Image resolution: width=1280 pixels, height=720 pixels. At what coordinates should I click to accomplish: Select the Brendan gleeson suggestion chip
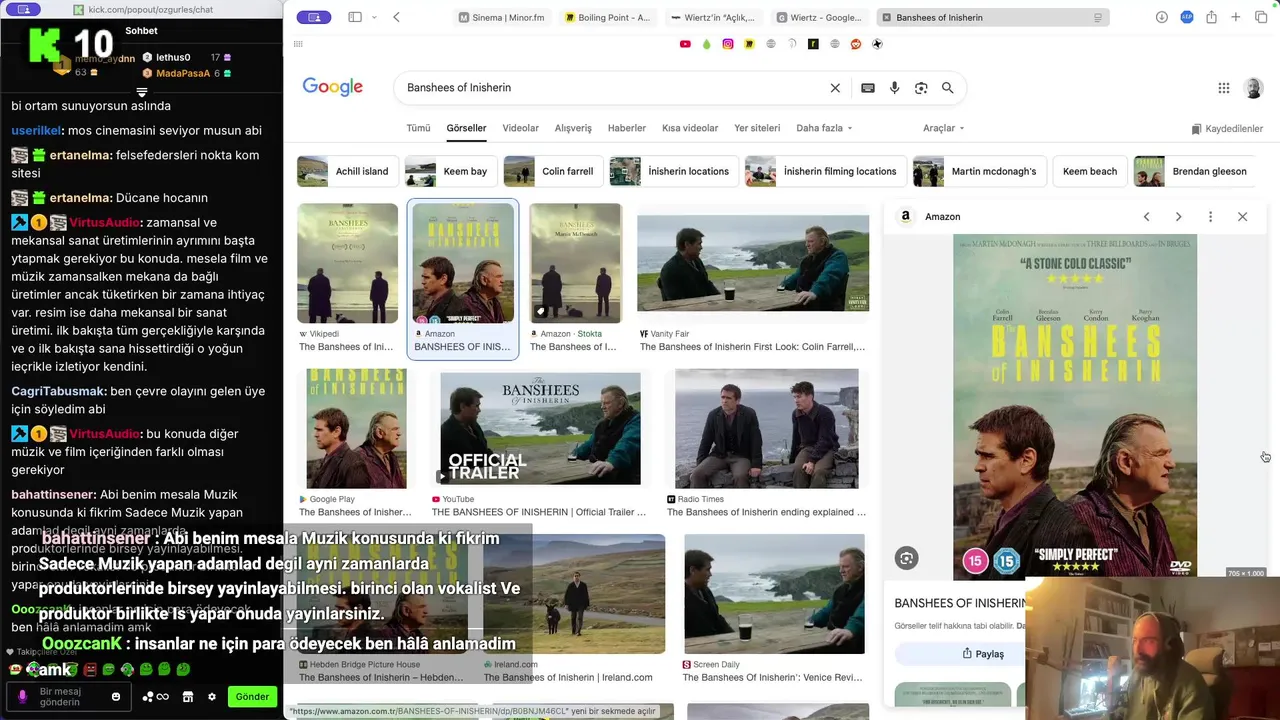(x=1195, y=171)
